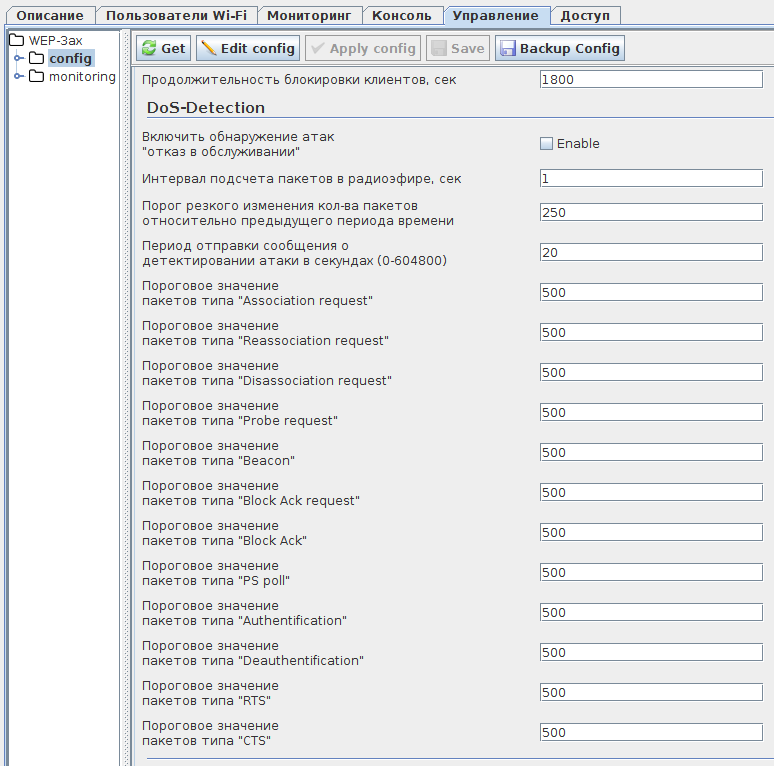Open the Пользователи Wi-Fi tab

pyautogui.click(x=176, y=15)
